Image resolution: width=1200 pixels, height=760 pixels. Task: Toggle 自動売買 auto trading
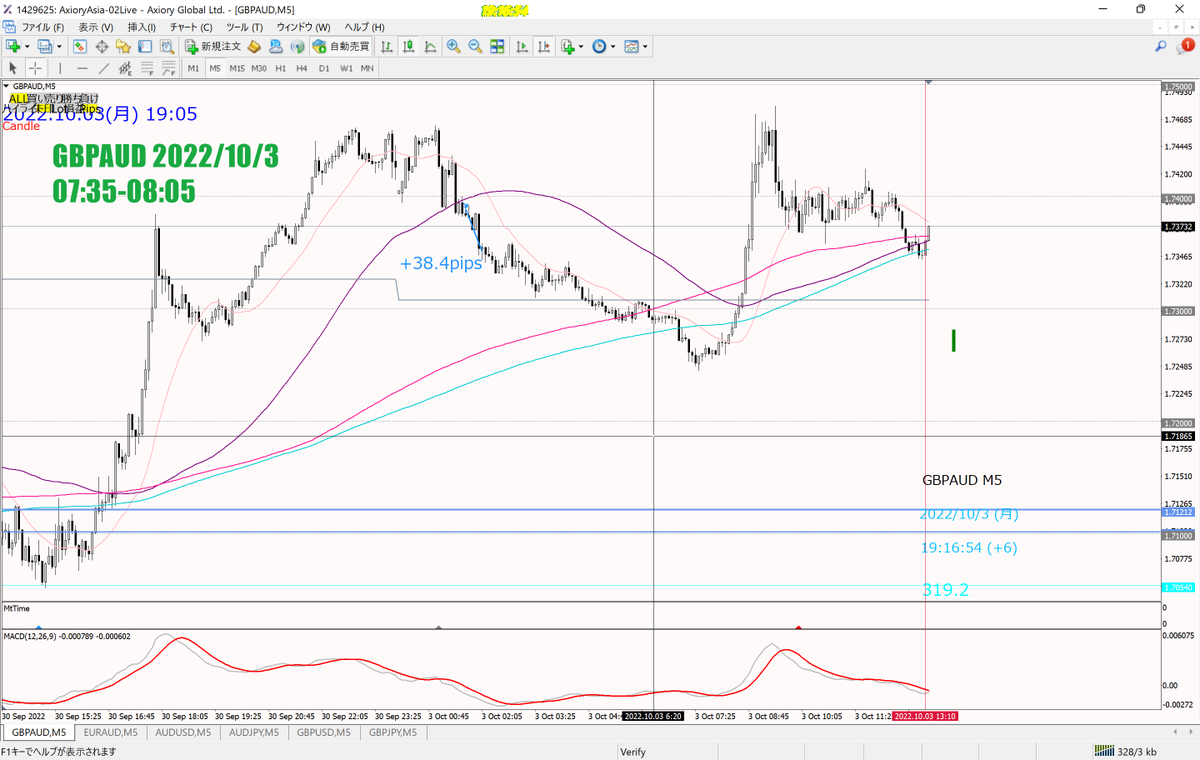pyautogui.click(x=340, y=46)
